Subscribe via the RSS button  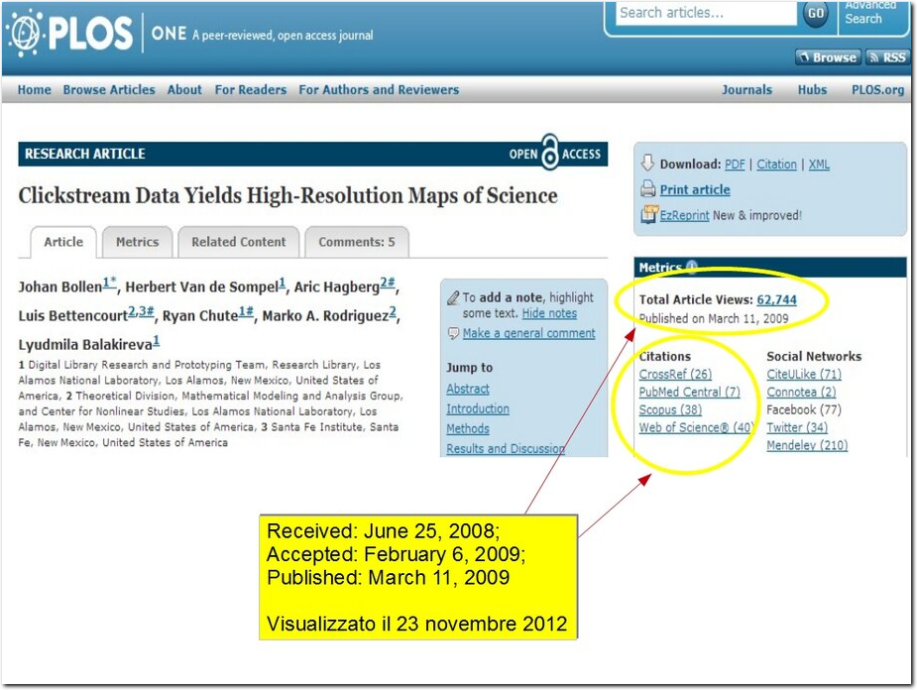pyautogui.click(x=887, y=57)
